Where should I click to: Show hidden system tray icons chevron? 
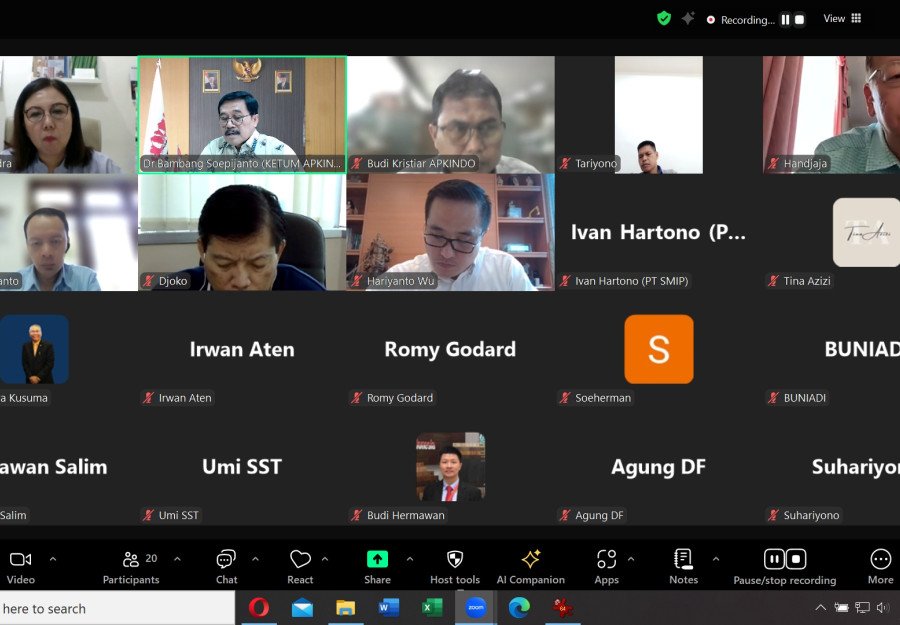point(821,607)
